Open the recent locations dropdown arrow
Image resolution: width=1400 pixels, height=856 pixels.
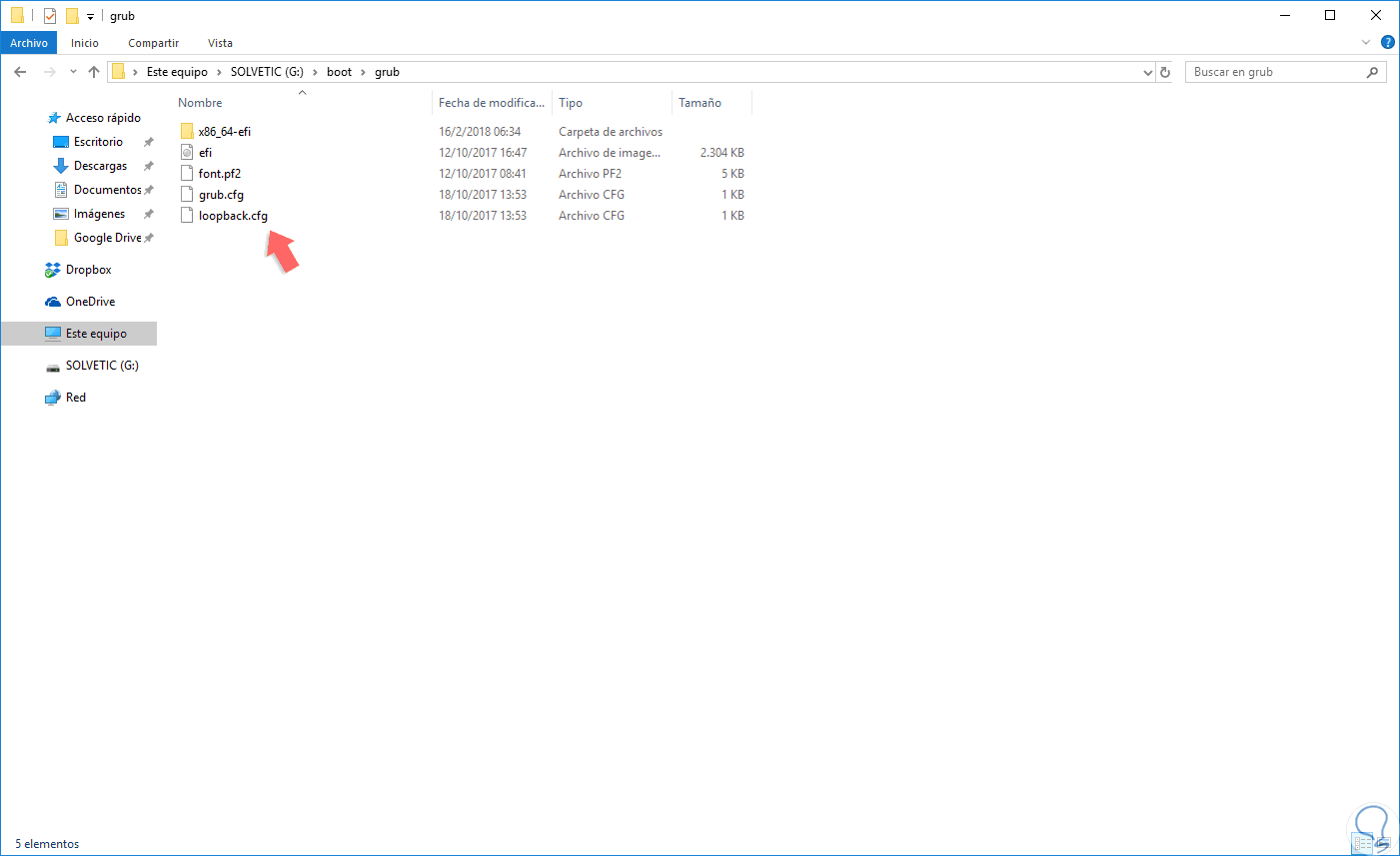tap(73, 72)
